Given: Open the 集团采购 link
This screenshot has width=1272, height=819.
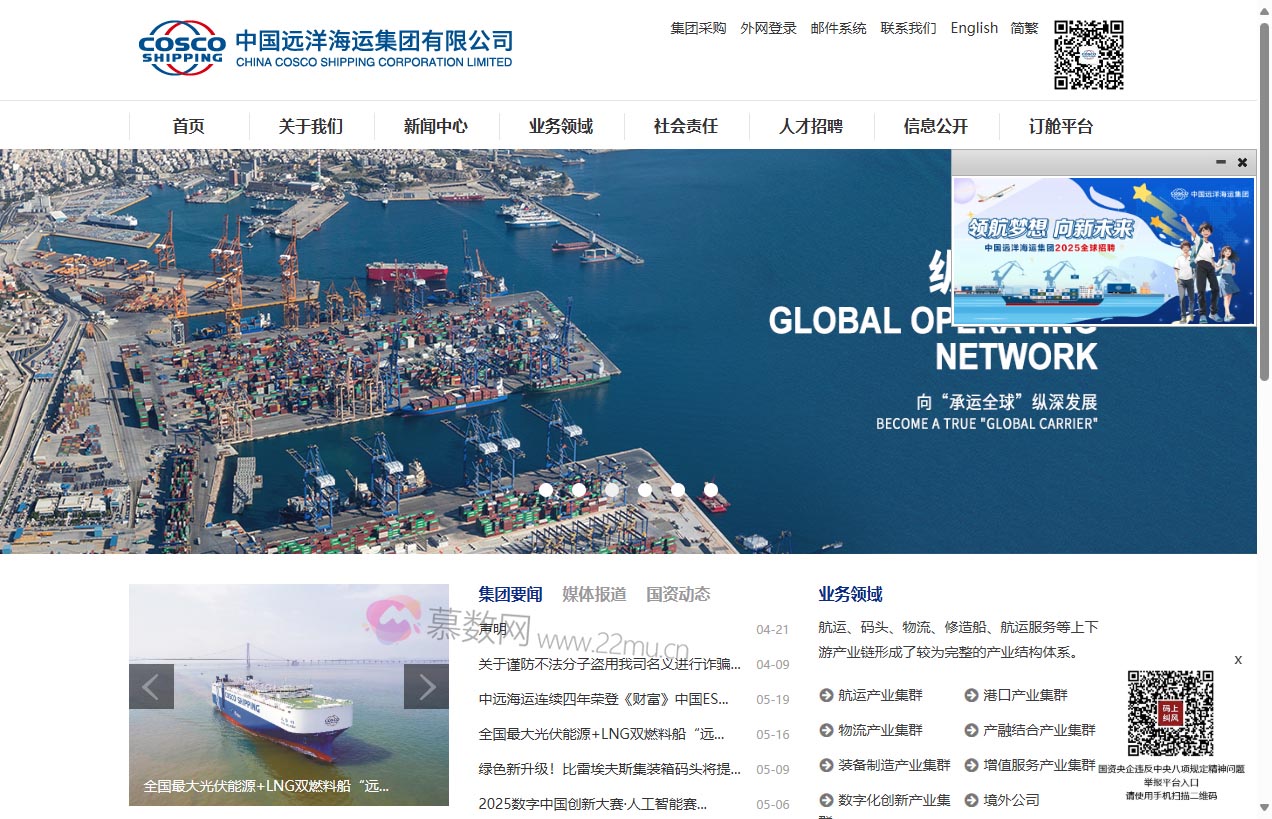Looking at the screenshot, I should pyautogui.click(x=697, y=29).
